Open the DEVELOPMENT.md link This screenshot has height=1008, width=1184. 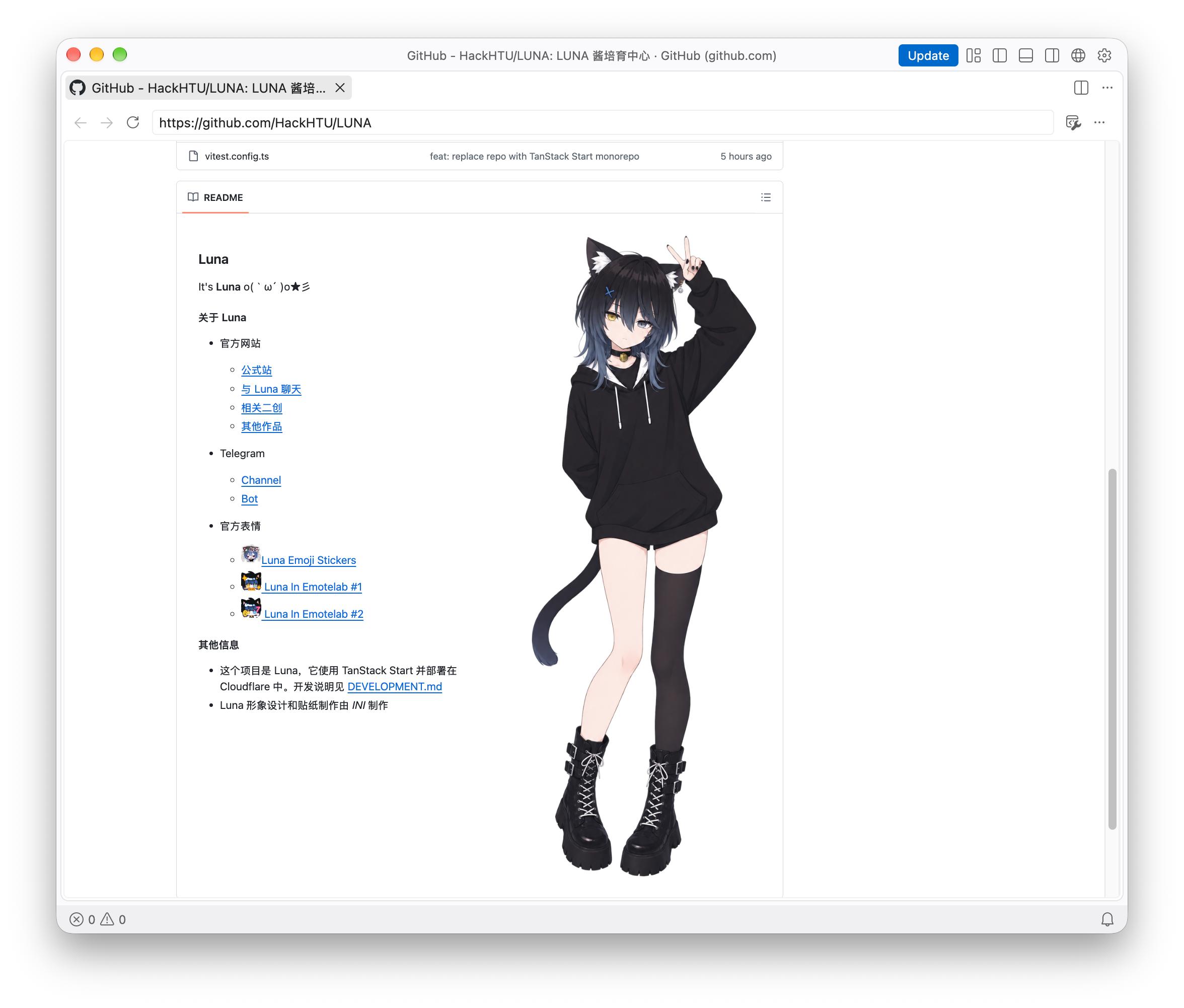pyautogui.click(x=395, y=687)
